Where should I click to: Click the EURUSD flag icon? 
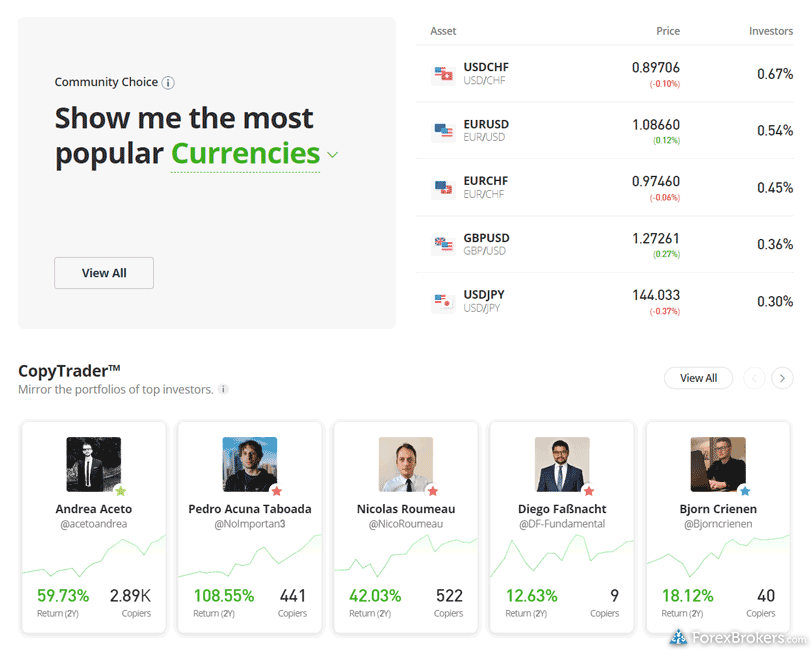(443, 131)
